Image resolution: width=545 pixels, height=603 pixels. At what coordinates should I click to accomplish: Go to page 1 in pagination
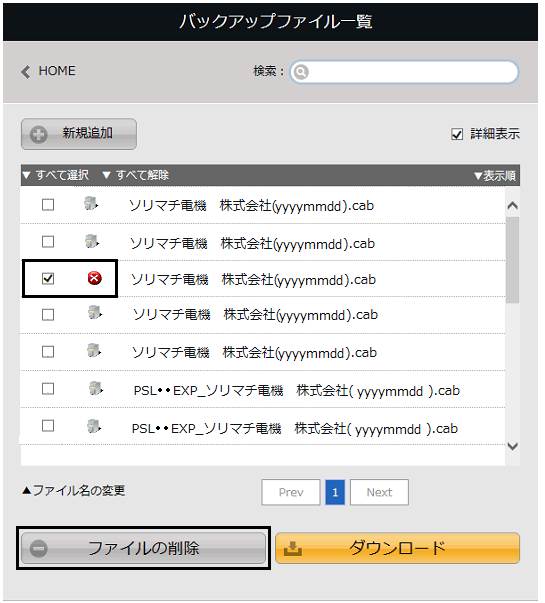(335, 492)
